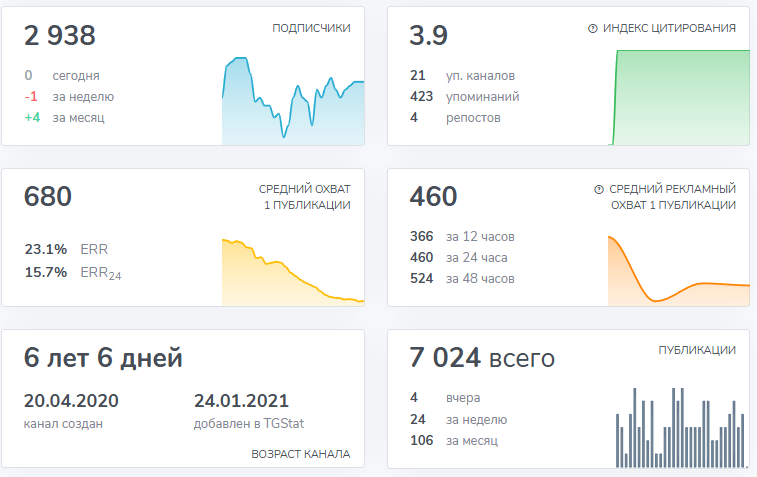Open the blue subscribers growth chart
Viewport: 757px width, 477px height.
point(293,102)
